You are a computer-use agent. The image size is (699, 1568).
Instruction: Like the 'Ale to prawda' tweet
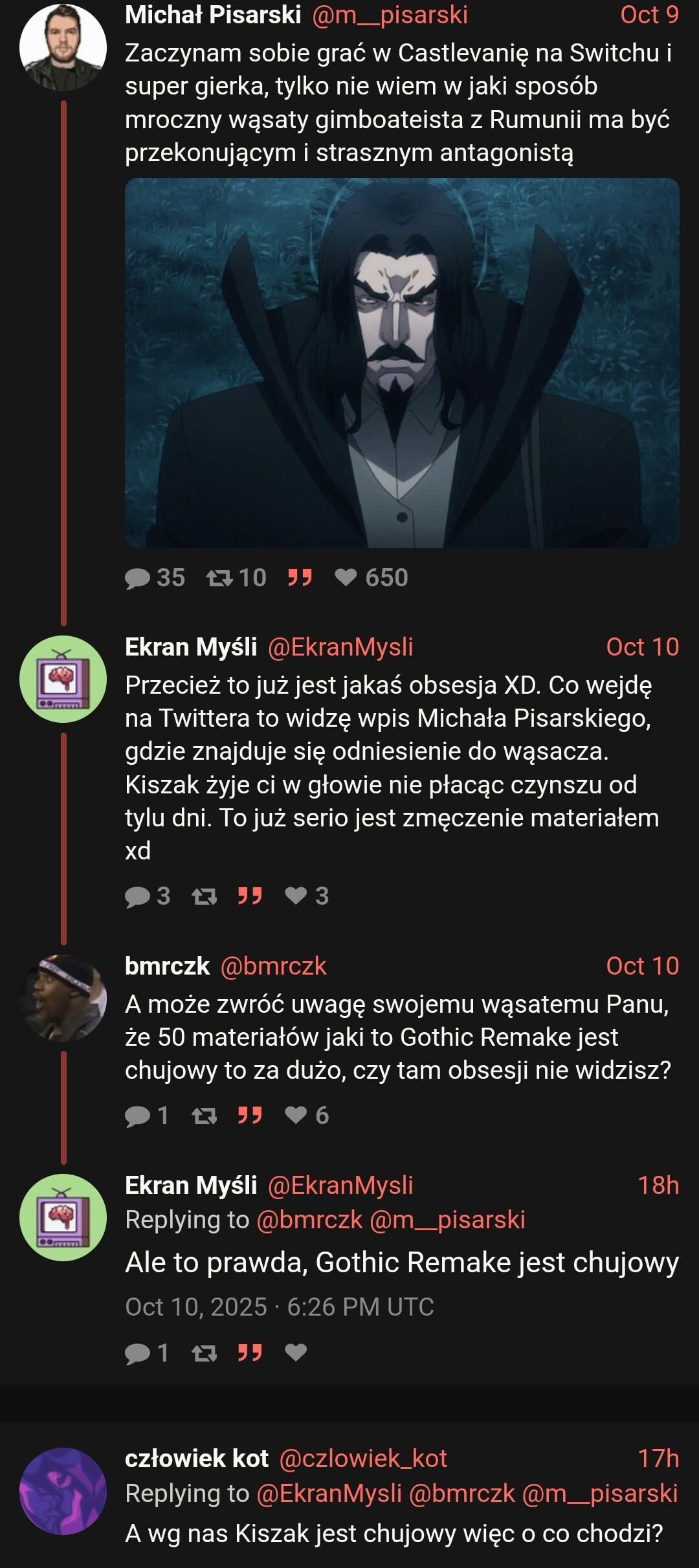296,1353
